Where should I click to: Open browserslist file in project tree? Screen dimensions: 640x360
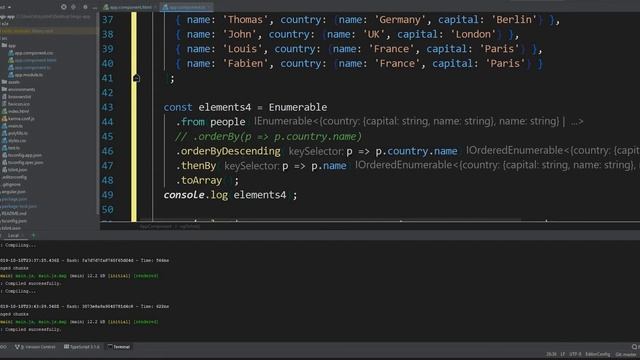coord(16,97)
